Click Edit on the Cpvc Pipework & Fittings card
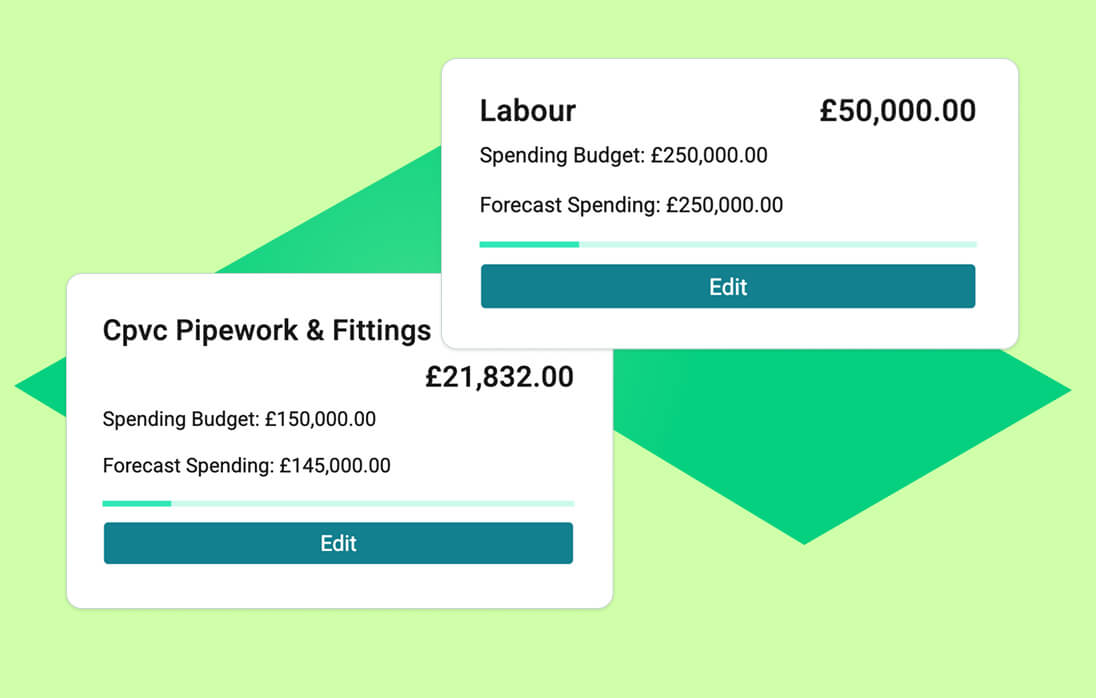 337,543
